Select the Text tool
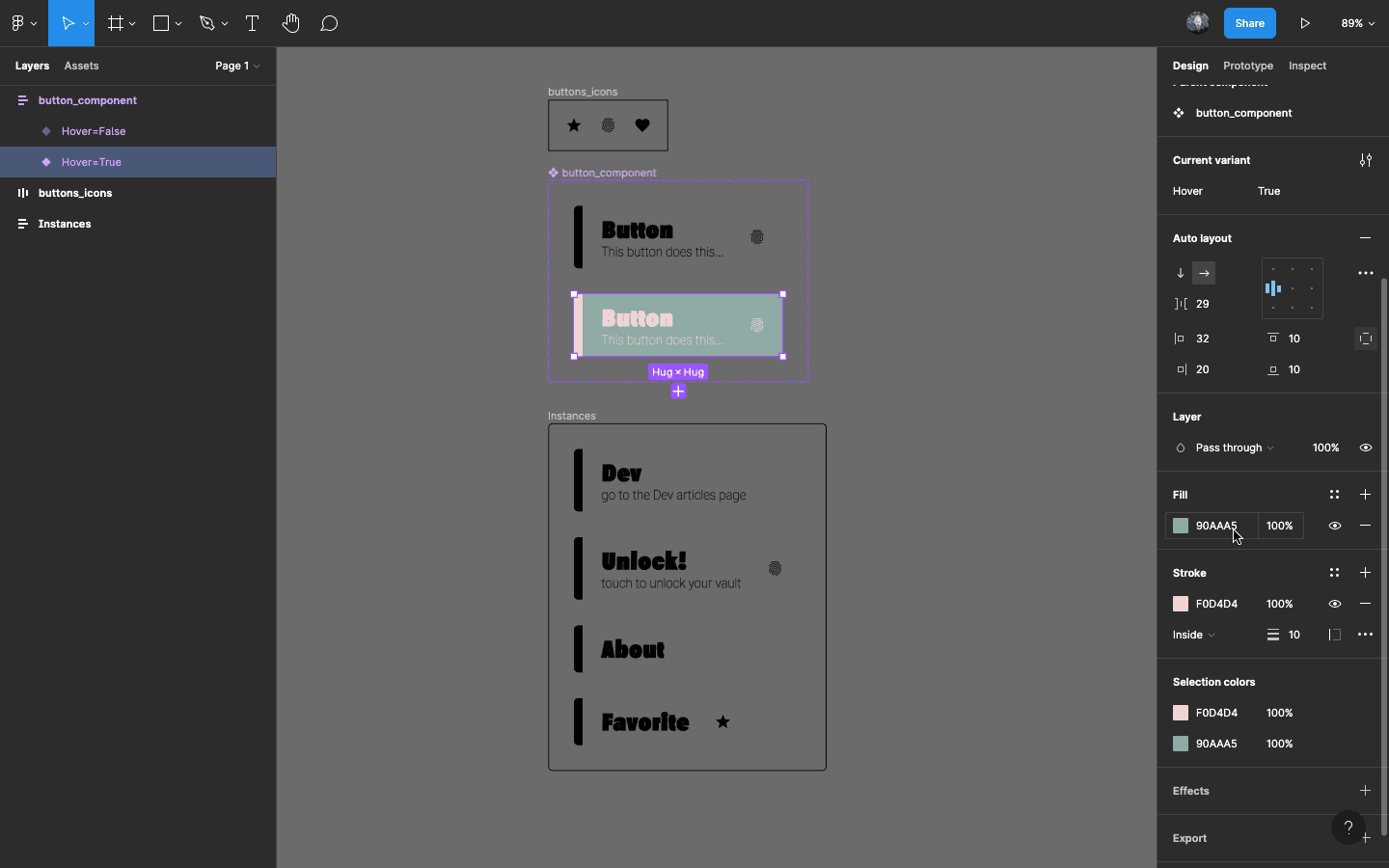 tap(252, 23)
